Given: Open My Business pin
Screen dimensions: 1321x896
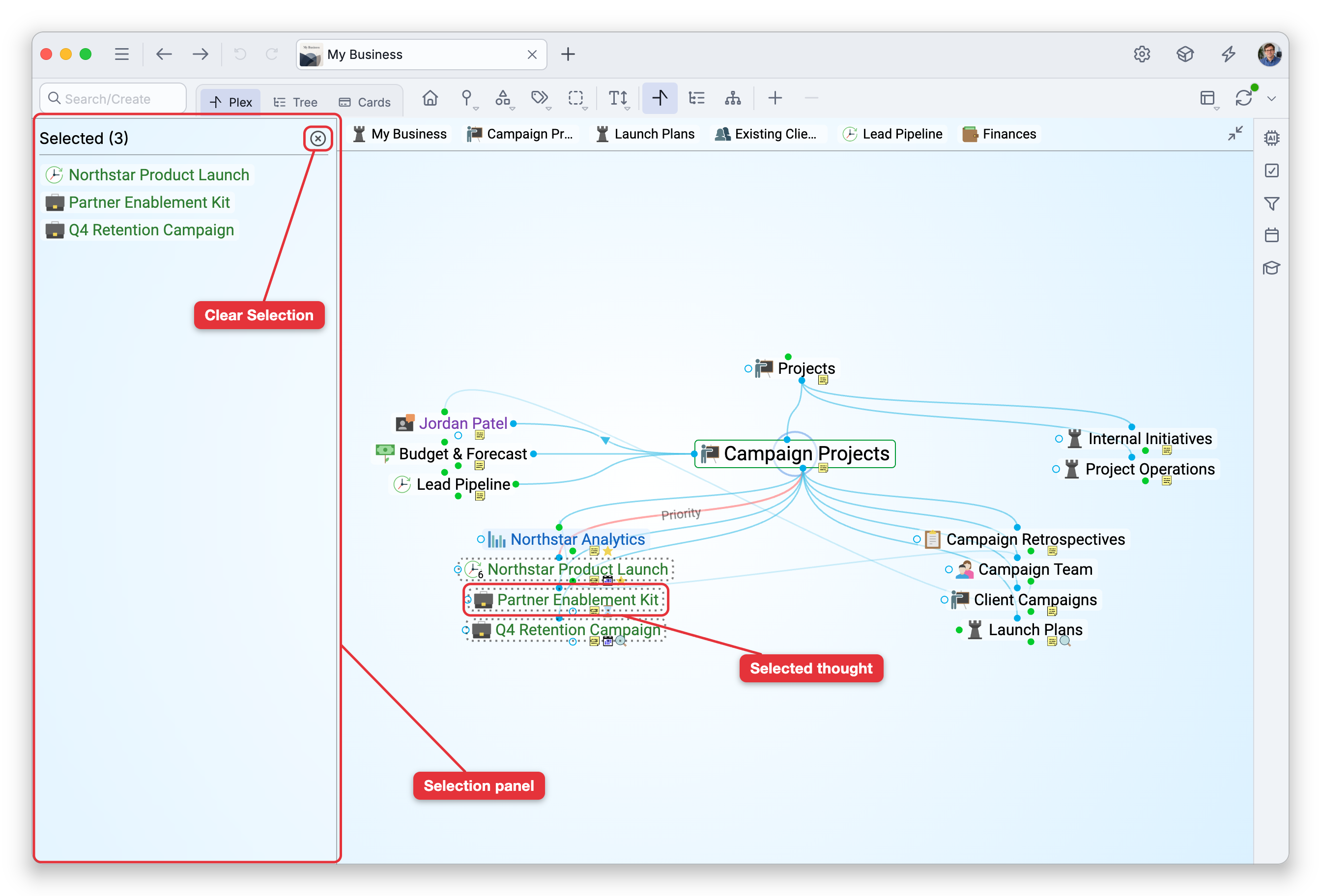Looking at the screenshot, I should point(400,134).
